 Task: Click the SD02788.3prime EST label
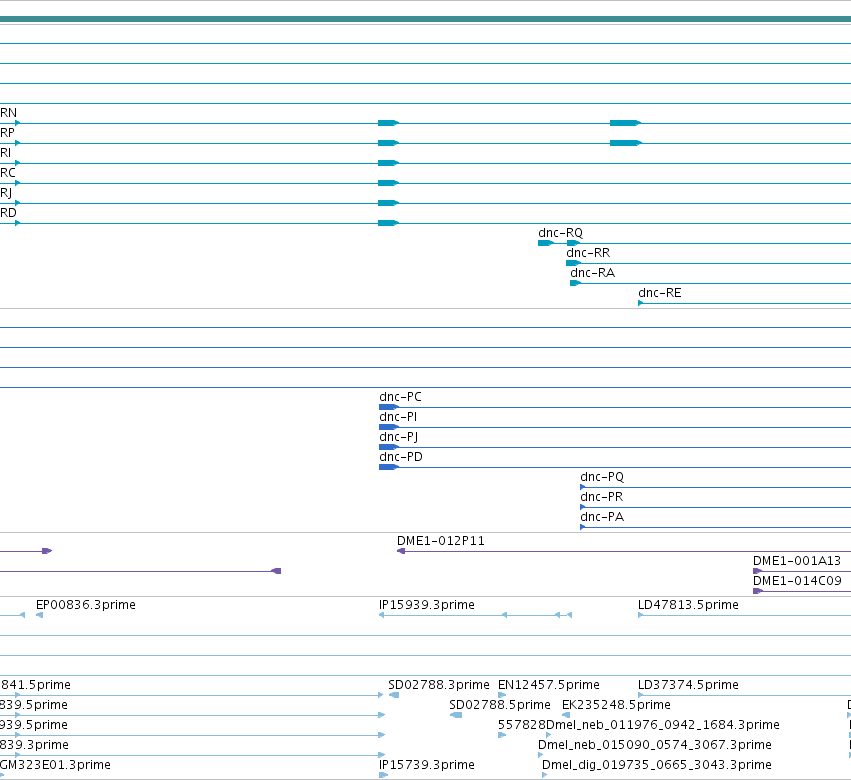[439, 685]
